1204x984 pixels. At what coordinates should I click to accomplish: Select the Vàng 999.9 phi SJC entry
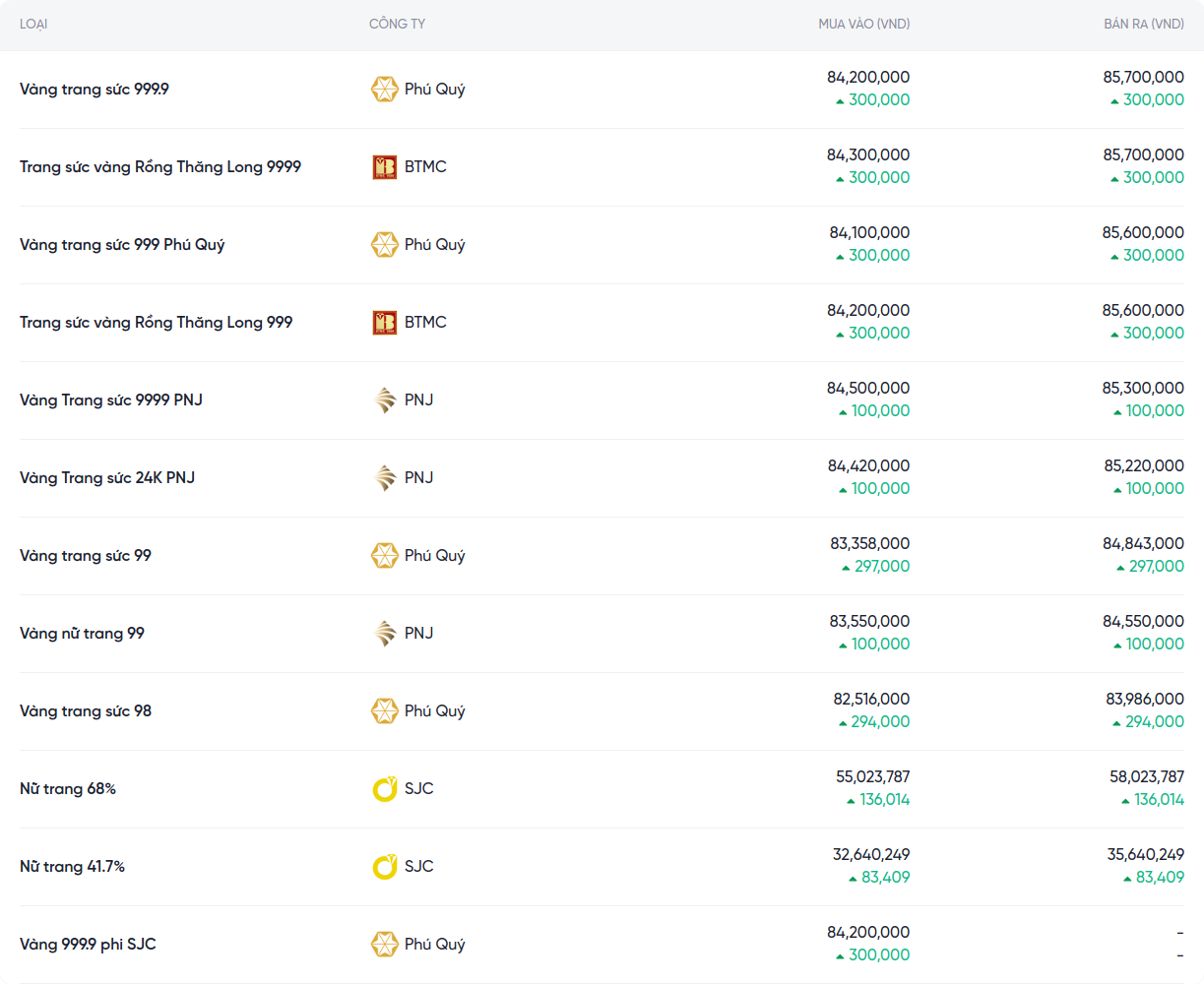88,945
